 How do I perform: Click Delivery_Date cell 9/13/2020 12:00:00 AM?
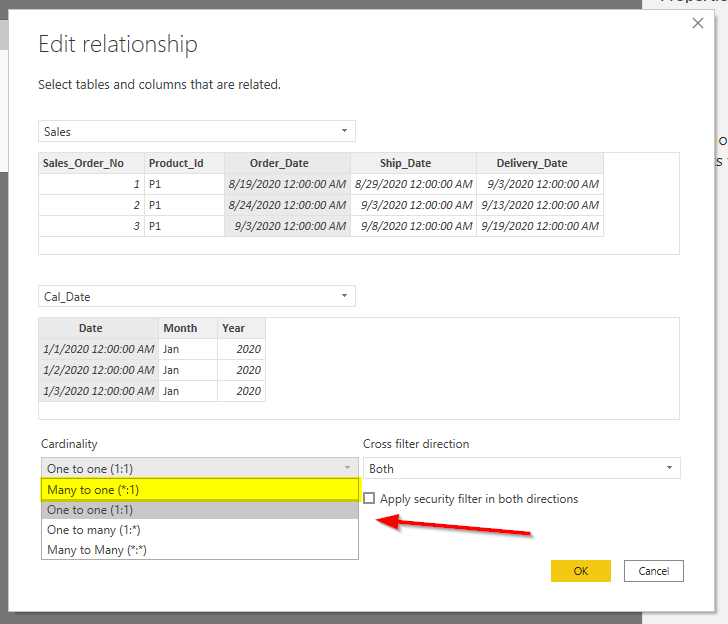[540, 205]
